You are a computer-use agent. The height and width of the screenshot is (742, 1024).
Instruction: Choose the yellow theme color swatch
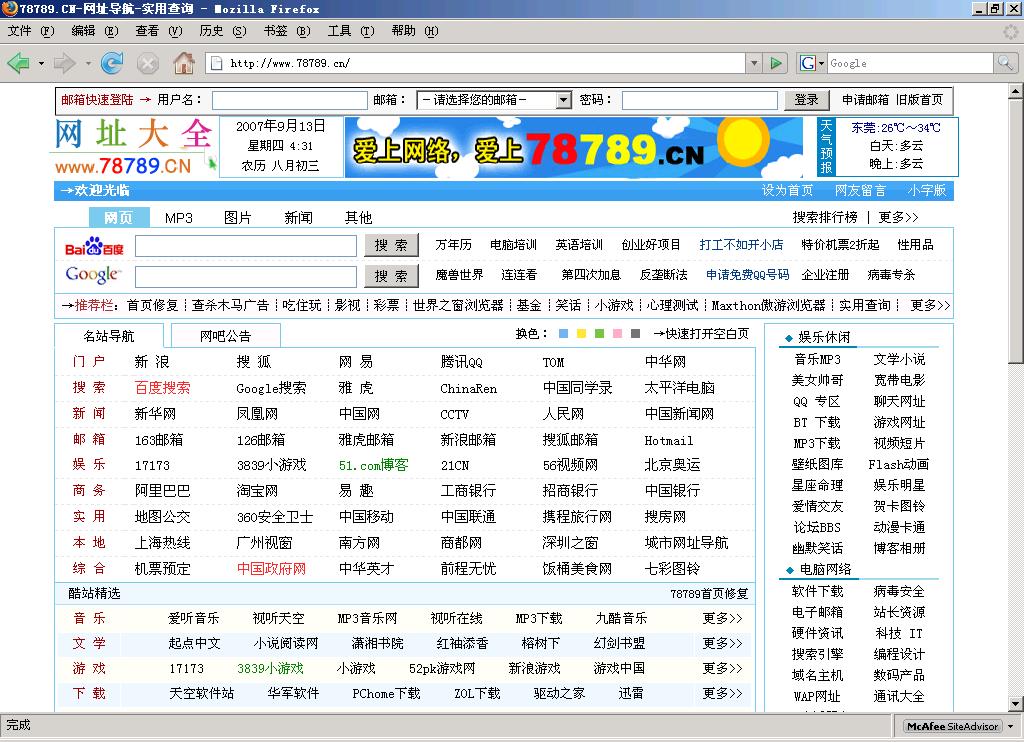[x=581, y=334]
